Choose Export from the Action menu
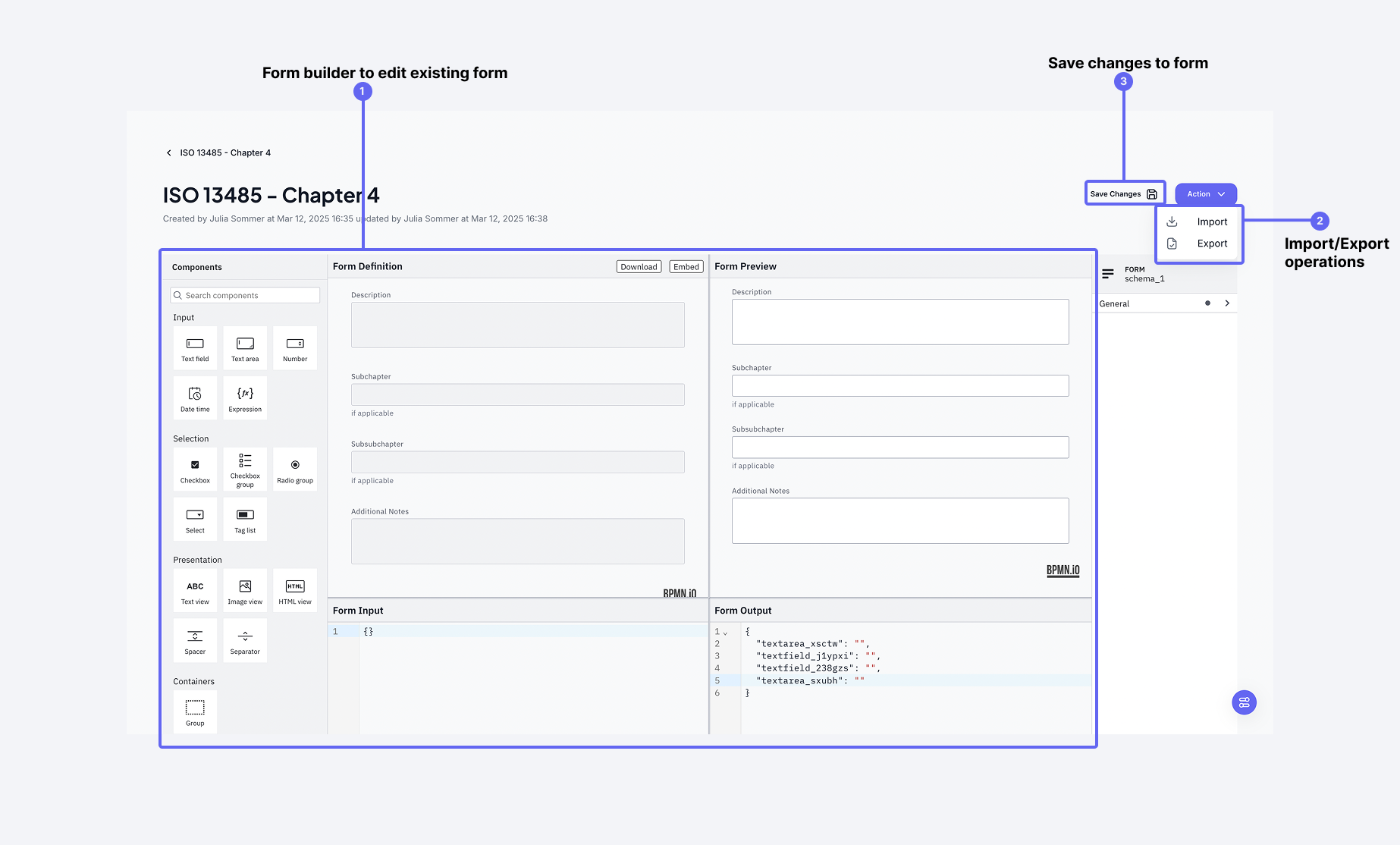This screenshot has width=1400, height=845. (x=1211, y=243)
